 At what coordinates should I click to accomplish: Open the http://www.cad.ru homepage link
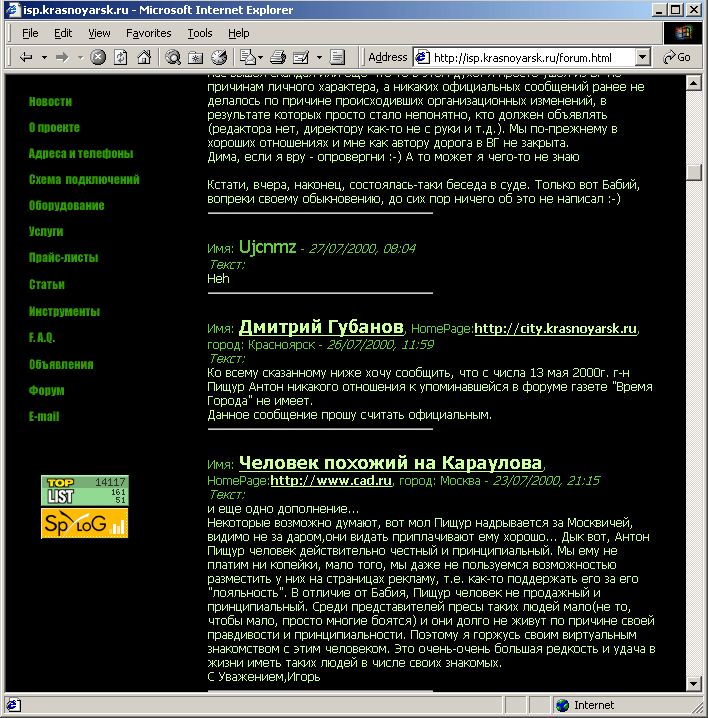click(x=331, y=480)
